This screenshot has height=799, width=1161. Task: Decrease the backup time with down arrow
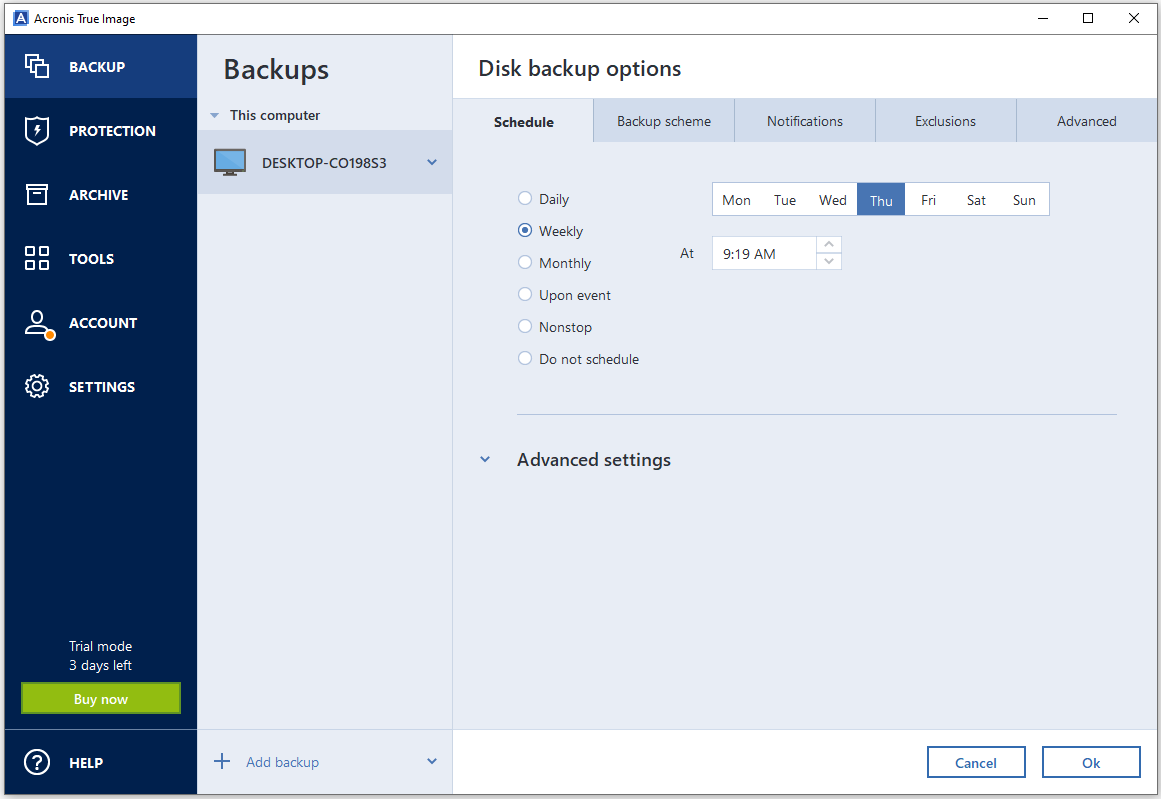[829, 261]
